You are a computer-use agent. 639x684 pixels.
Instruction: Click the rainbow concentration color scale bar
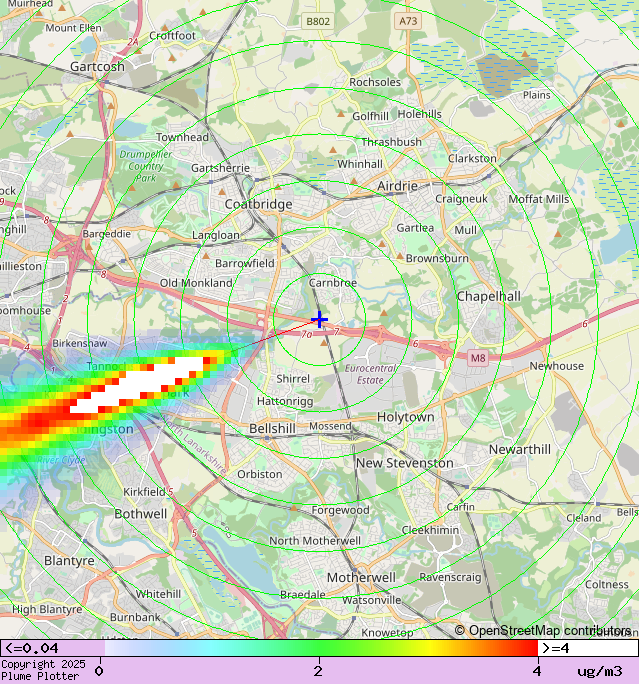[321, 648]
